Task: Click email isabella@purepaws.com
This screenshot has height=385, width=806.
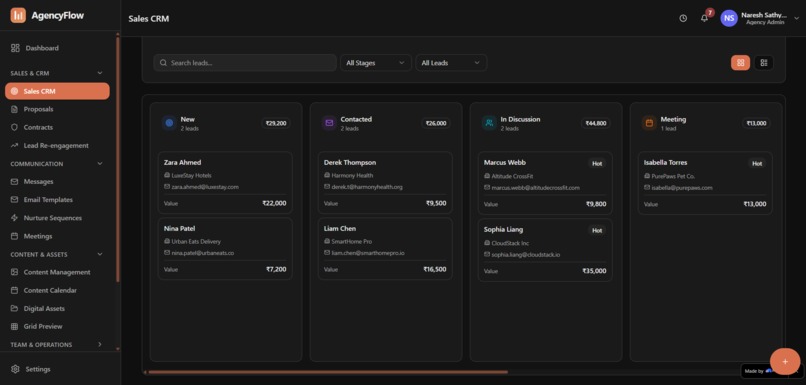Action: [x=682, y=188]
